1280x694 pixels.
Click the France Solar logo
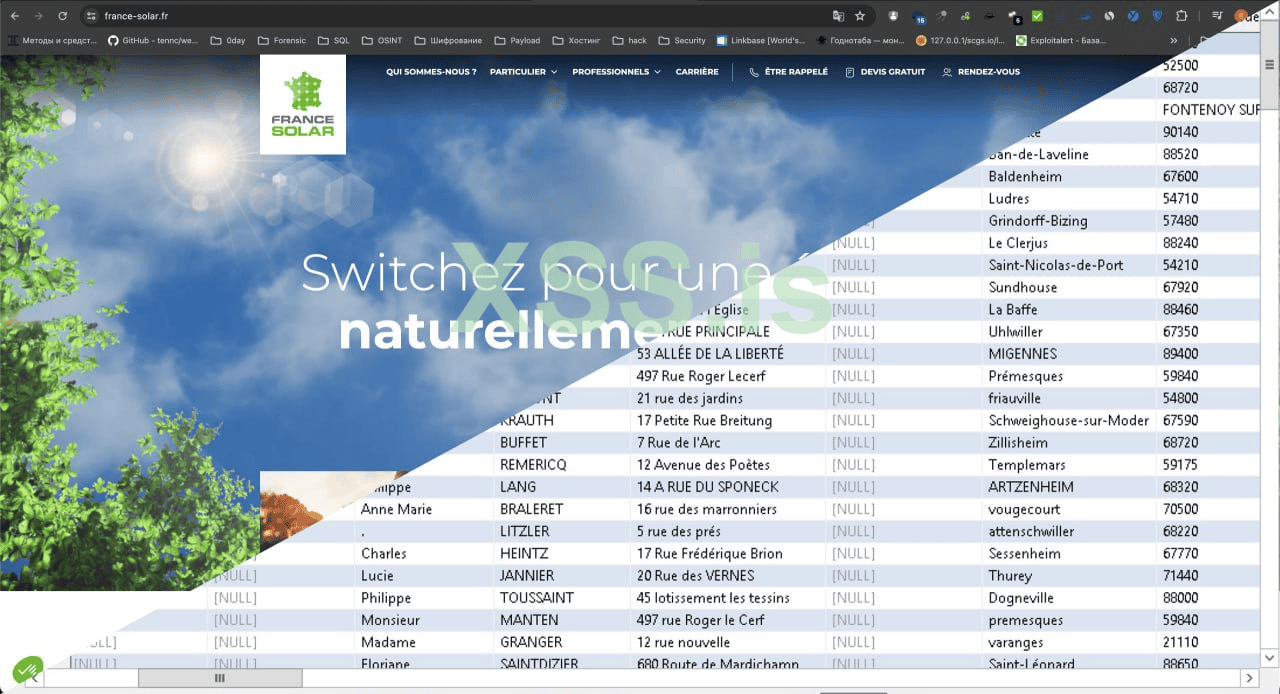click(303, 104)
